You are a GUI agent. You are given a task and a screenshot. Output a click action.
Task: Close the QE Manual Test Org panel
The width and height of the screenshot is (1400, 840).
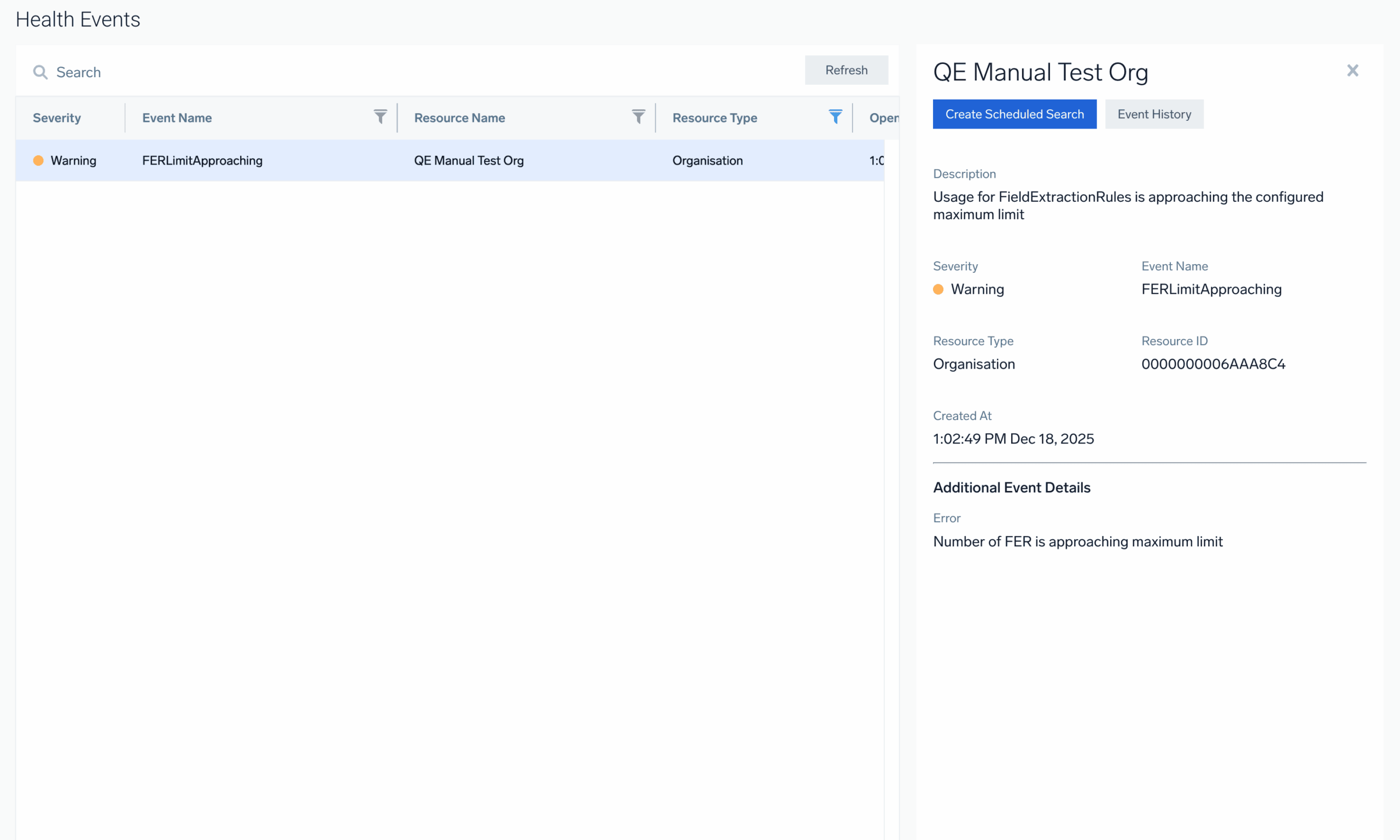1352,70
